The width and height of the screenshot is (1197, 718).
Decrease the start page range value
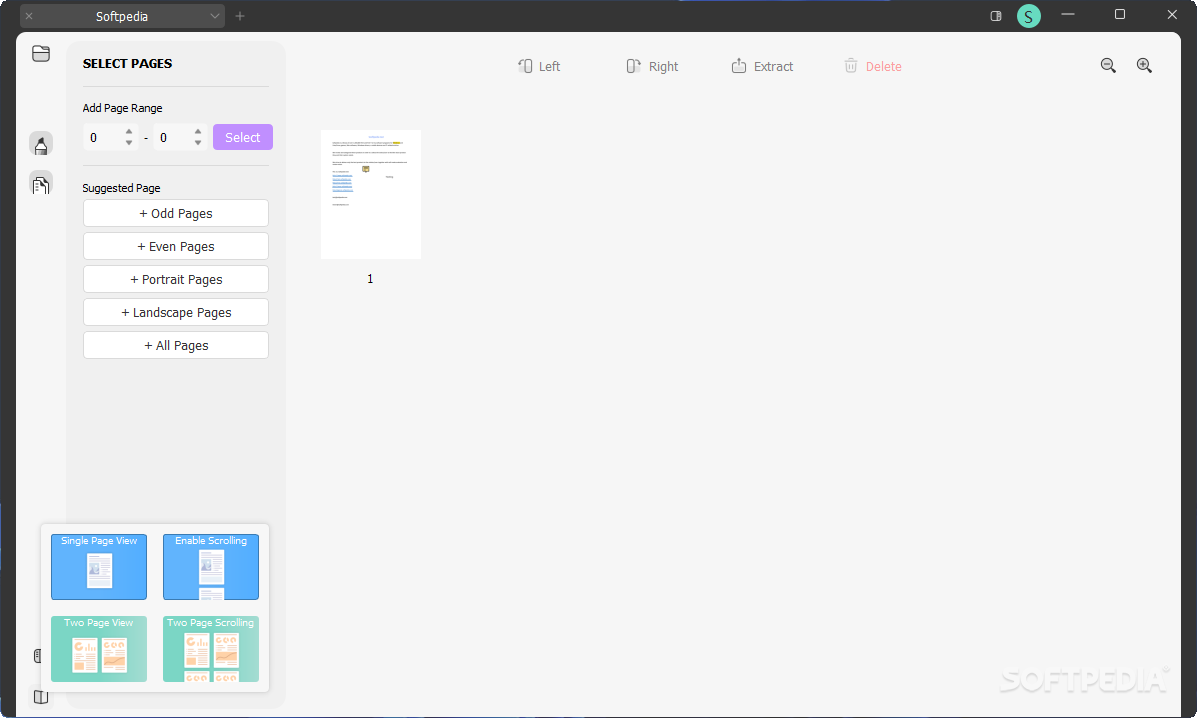point(129,143)
